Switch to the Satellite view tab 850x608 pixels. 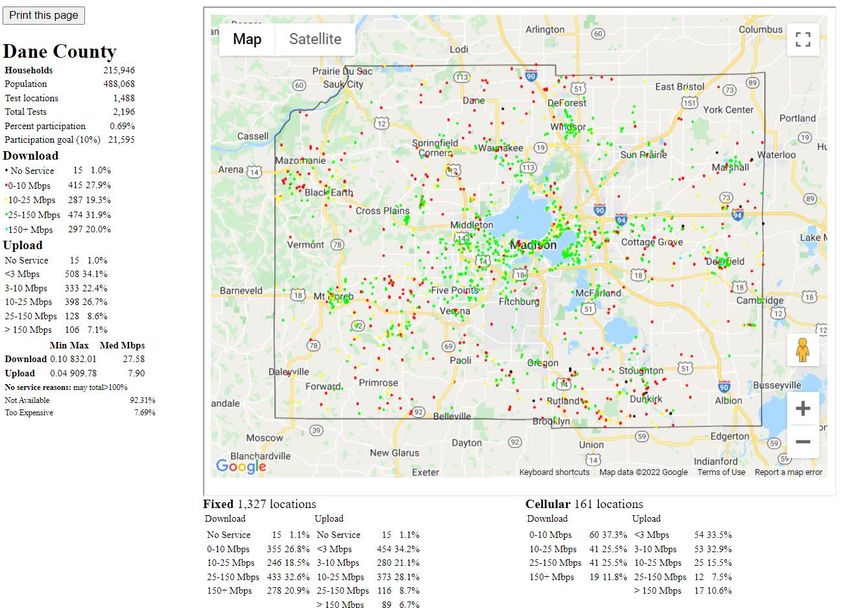(x=315, y=39)
